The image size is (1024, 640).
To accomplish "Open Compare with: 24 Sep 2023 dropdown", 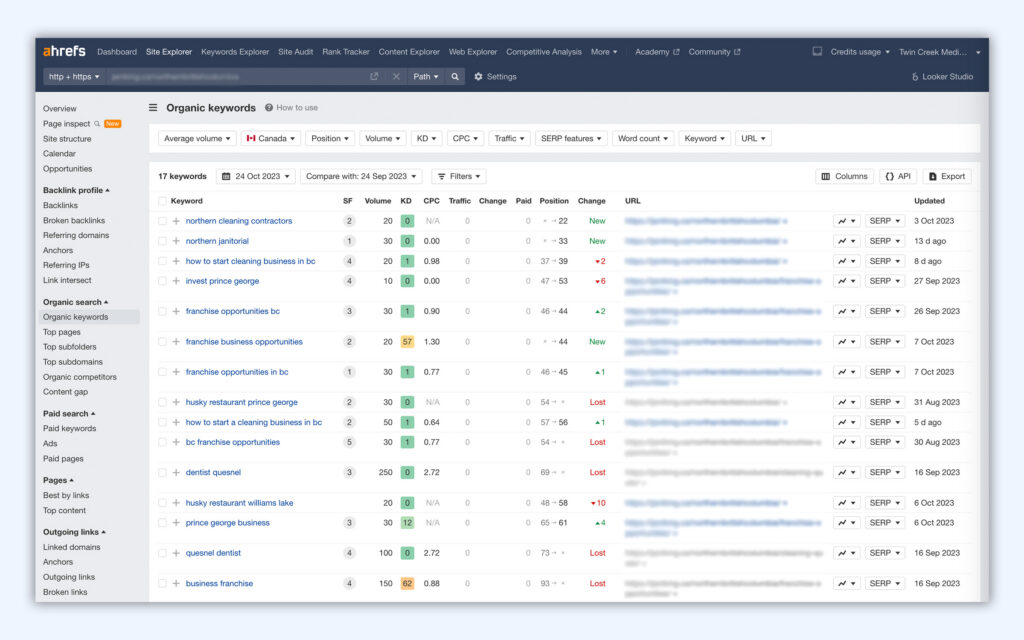I will point(361,176).
